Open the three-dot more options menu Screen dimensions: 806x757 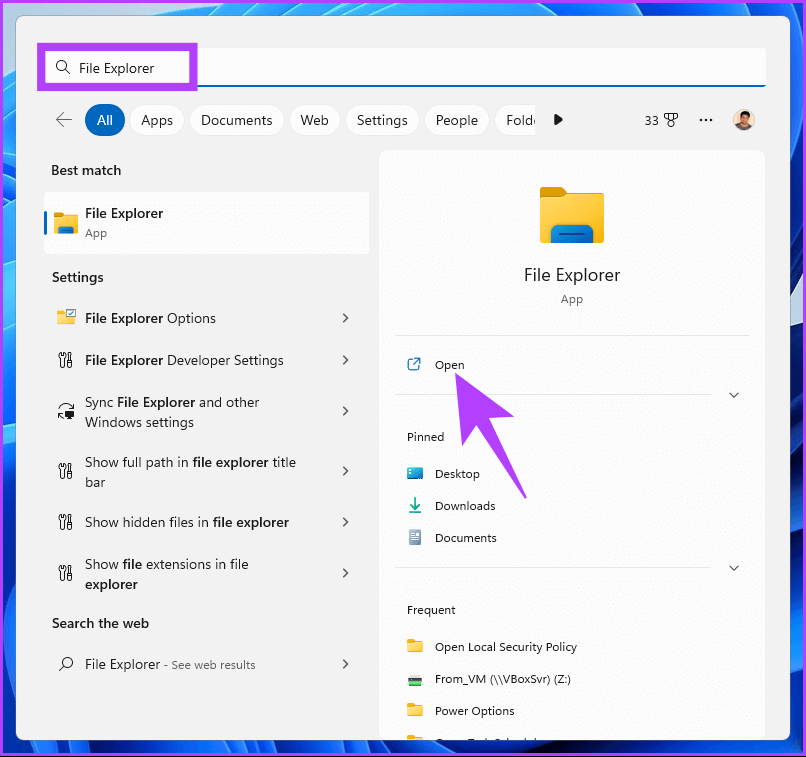click(706, 120)
